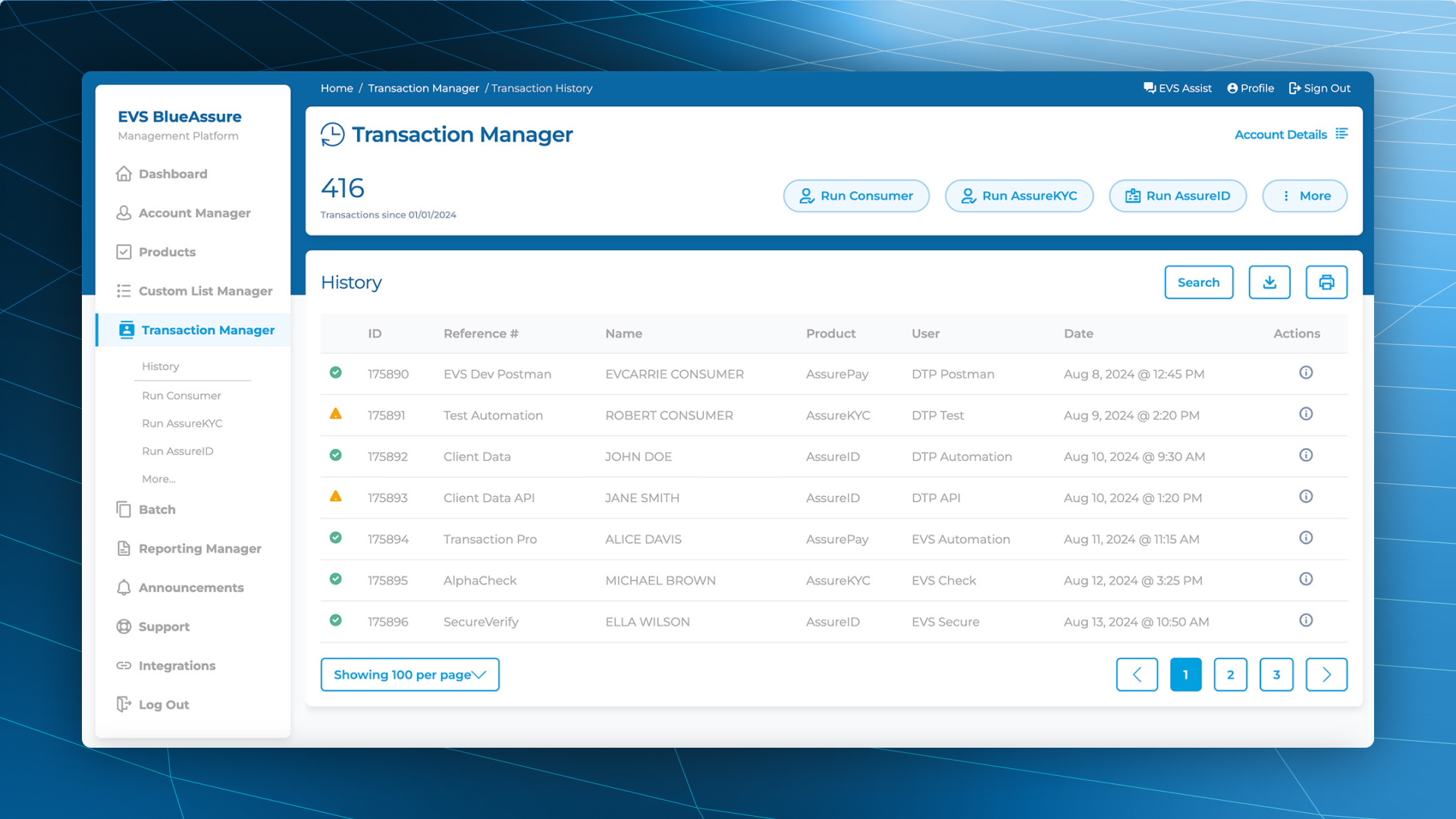This screenshot has height=819, width=1456.
Task: Click the print history icon button
Action: click(1326, 282)
